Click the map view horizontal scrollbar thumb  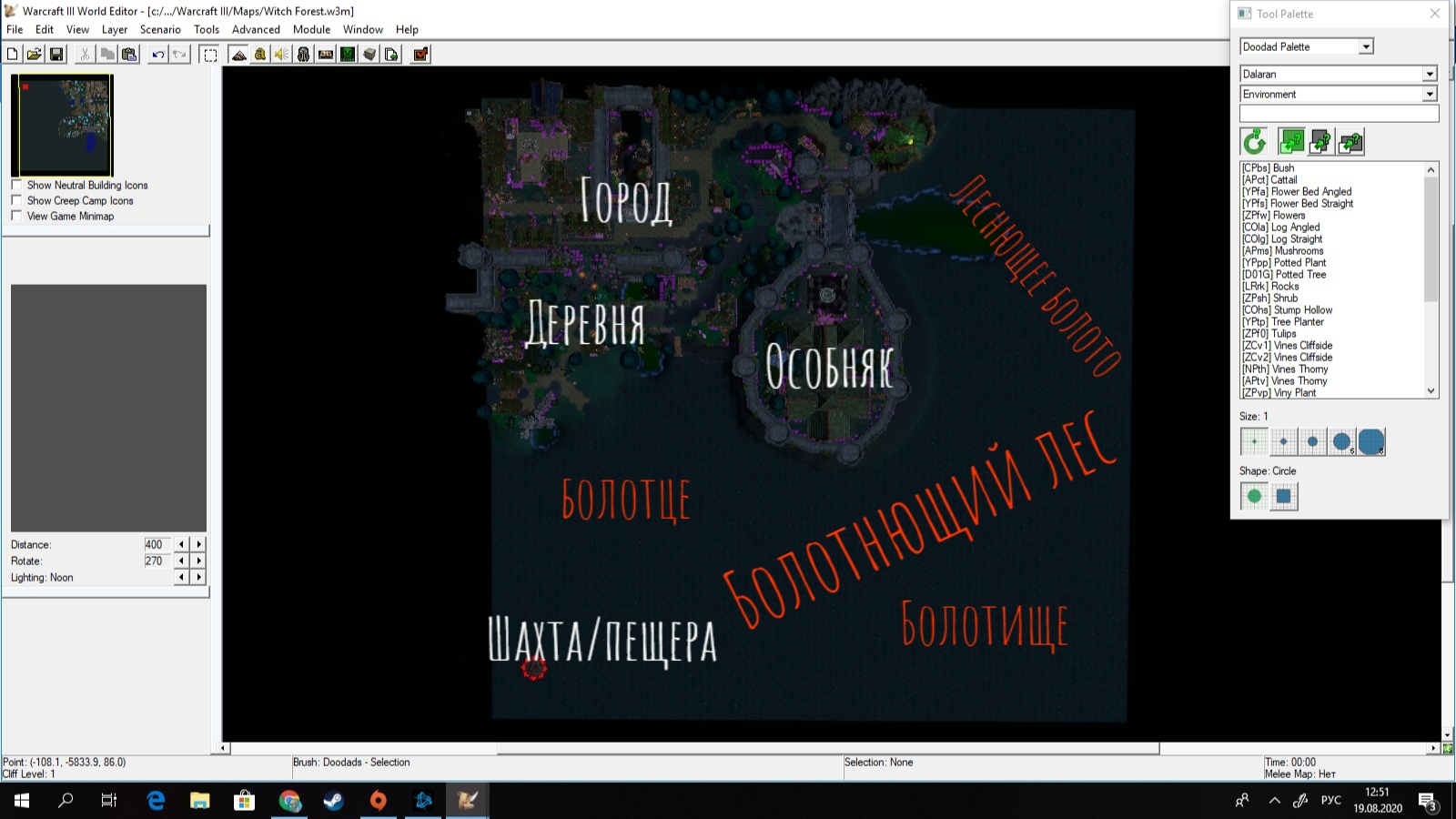828,748
